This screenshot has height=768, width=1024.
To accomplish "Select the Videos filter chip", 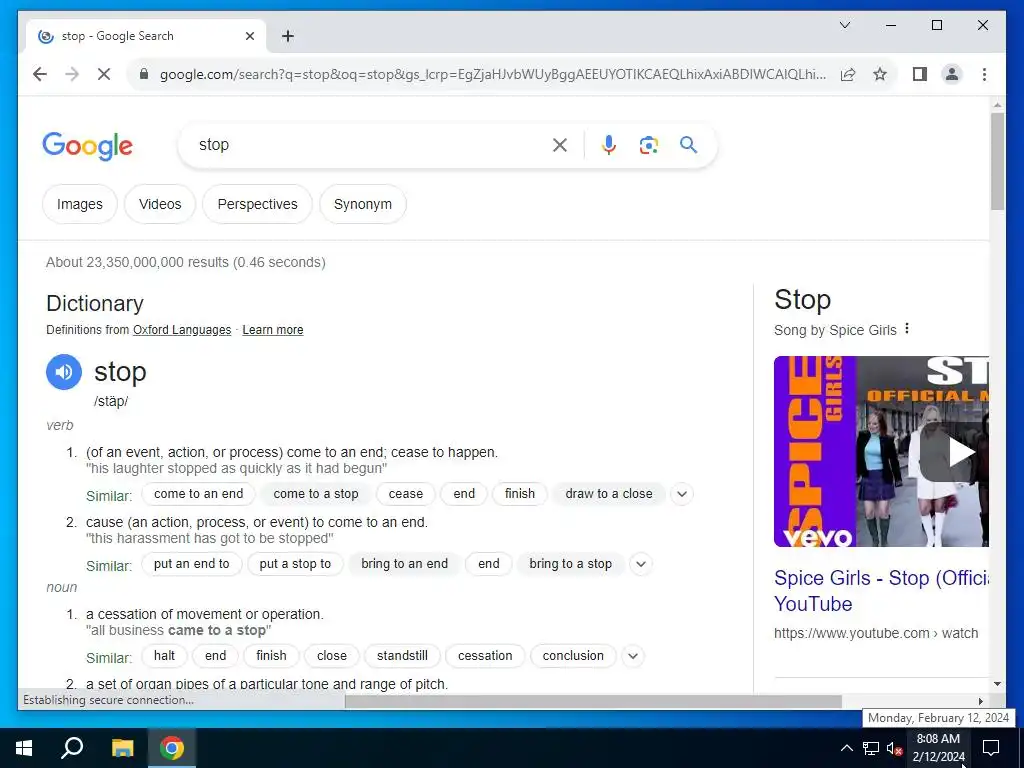I will pyautogui.click(x=160, y=204).
